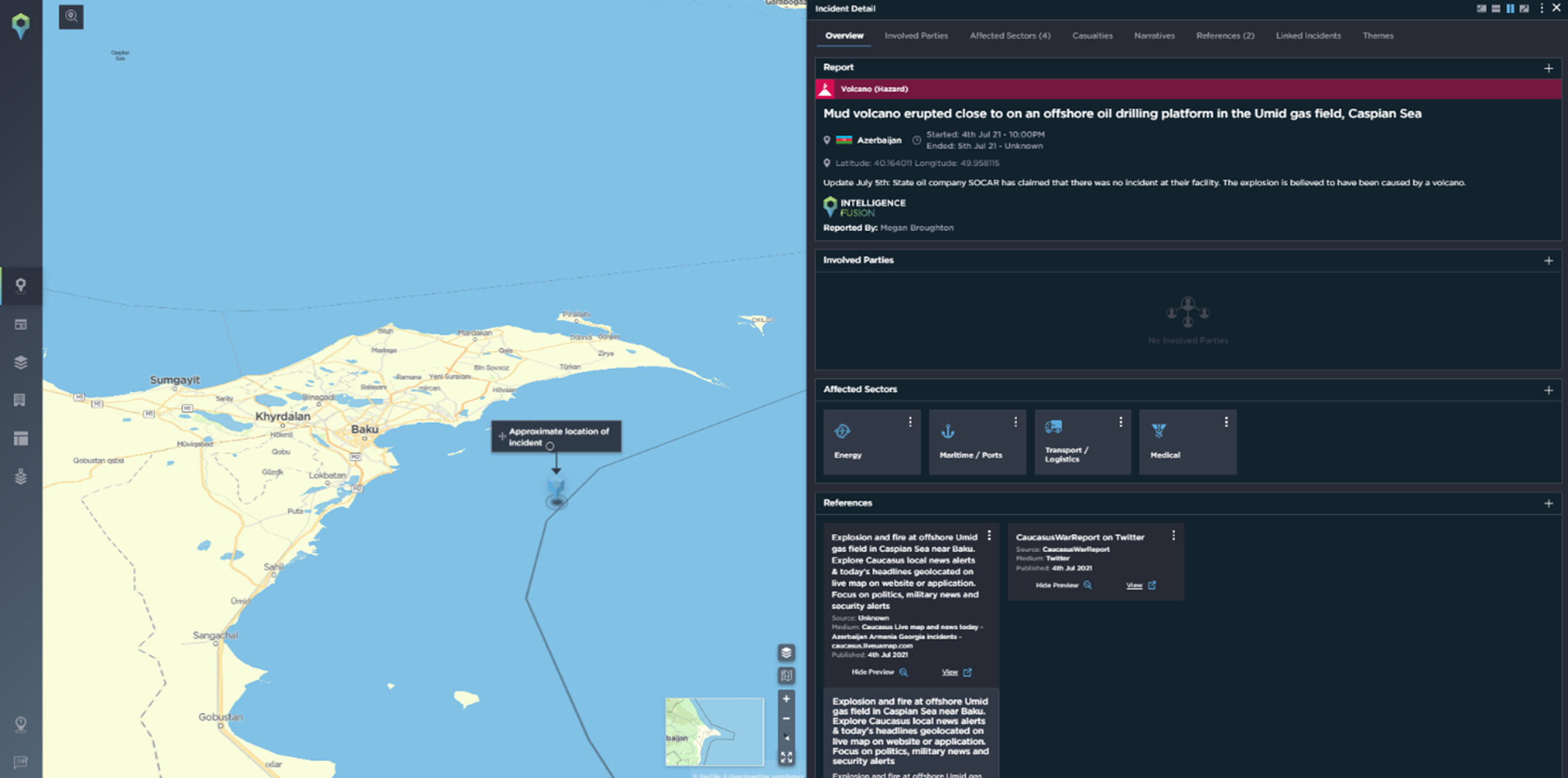Select the expand panel layout icon
The height and width of the screenshot is (778, 1568).
[x=1524, y=8]
